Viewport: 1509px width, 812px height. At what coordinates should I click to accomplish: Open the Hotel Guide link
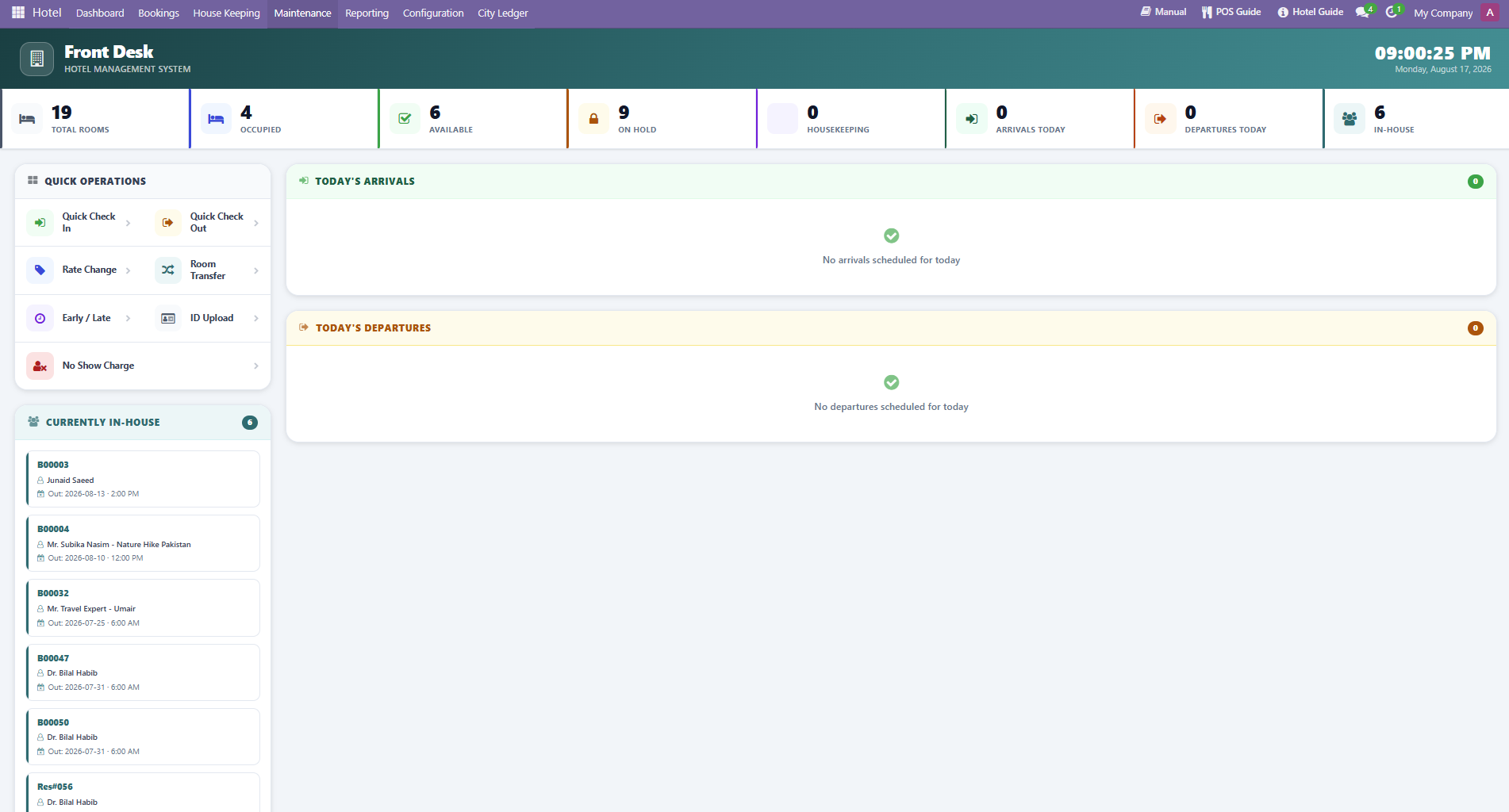(x=1311, y=12)
